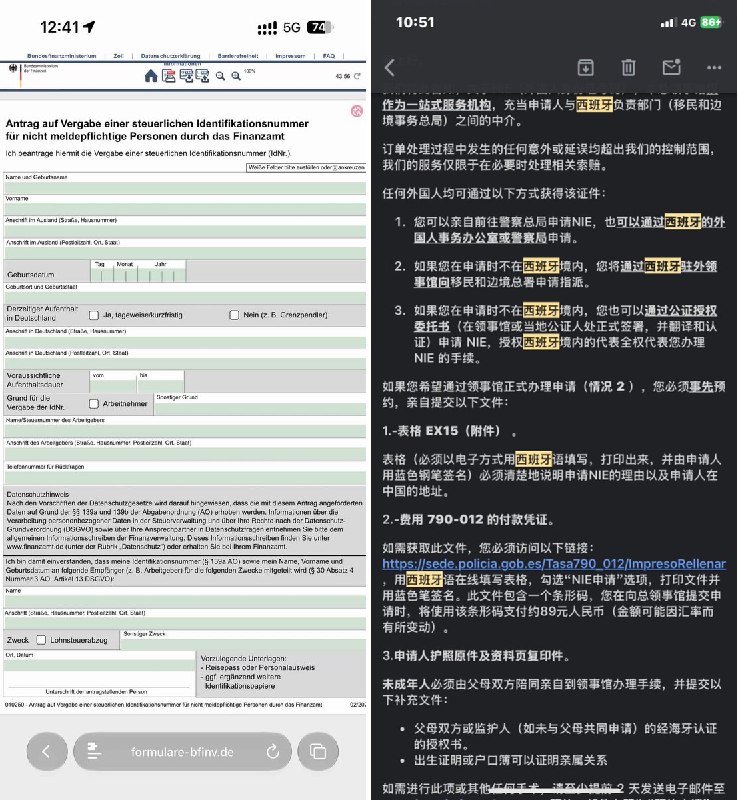
Task: Click the save-form-data icon with down arrow
Action: tap(186, 76)
